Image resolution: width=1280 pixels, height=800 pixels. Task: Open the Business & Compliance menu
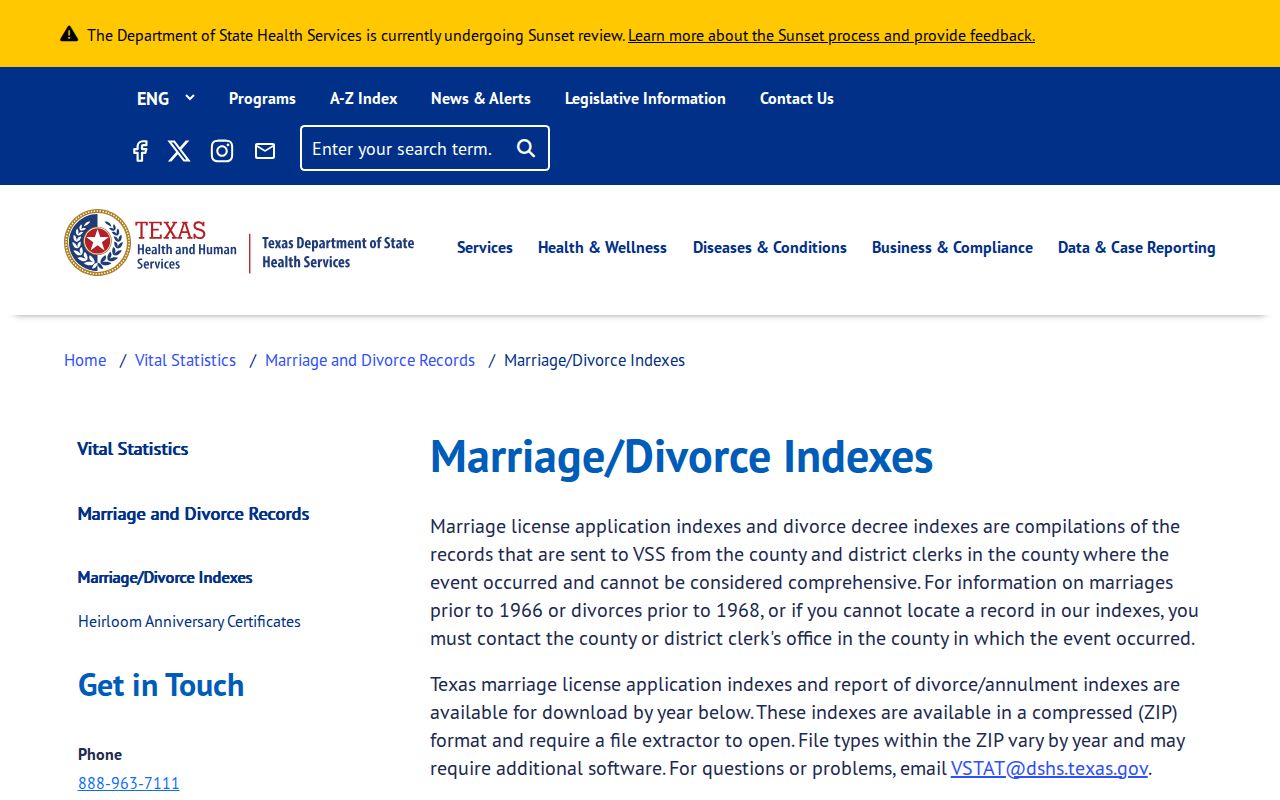[x=952, y=247]
